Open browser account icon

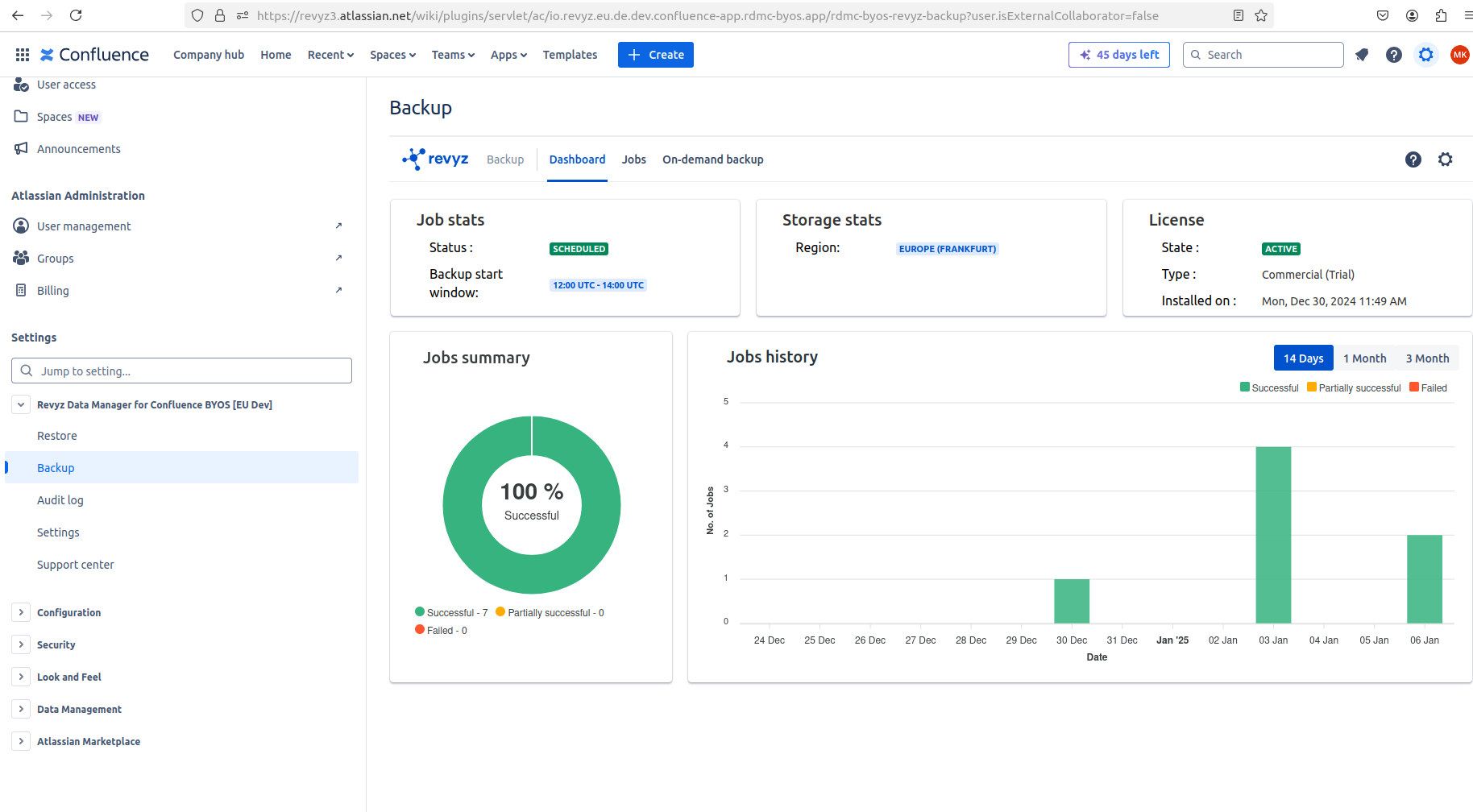click(1412, 15)
